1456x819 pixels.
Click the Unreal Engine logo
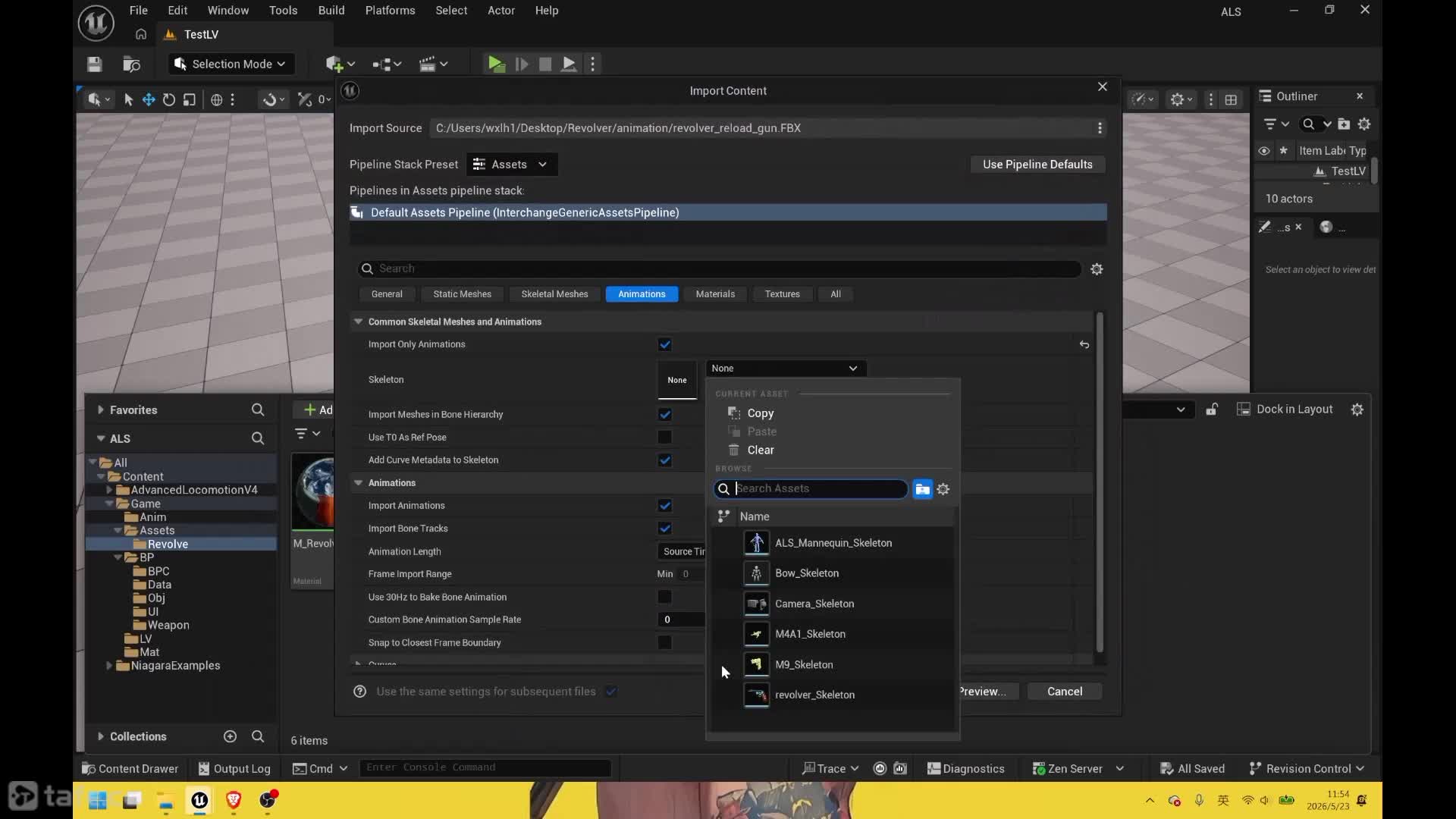coord(96,23)
